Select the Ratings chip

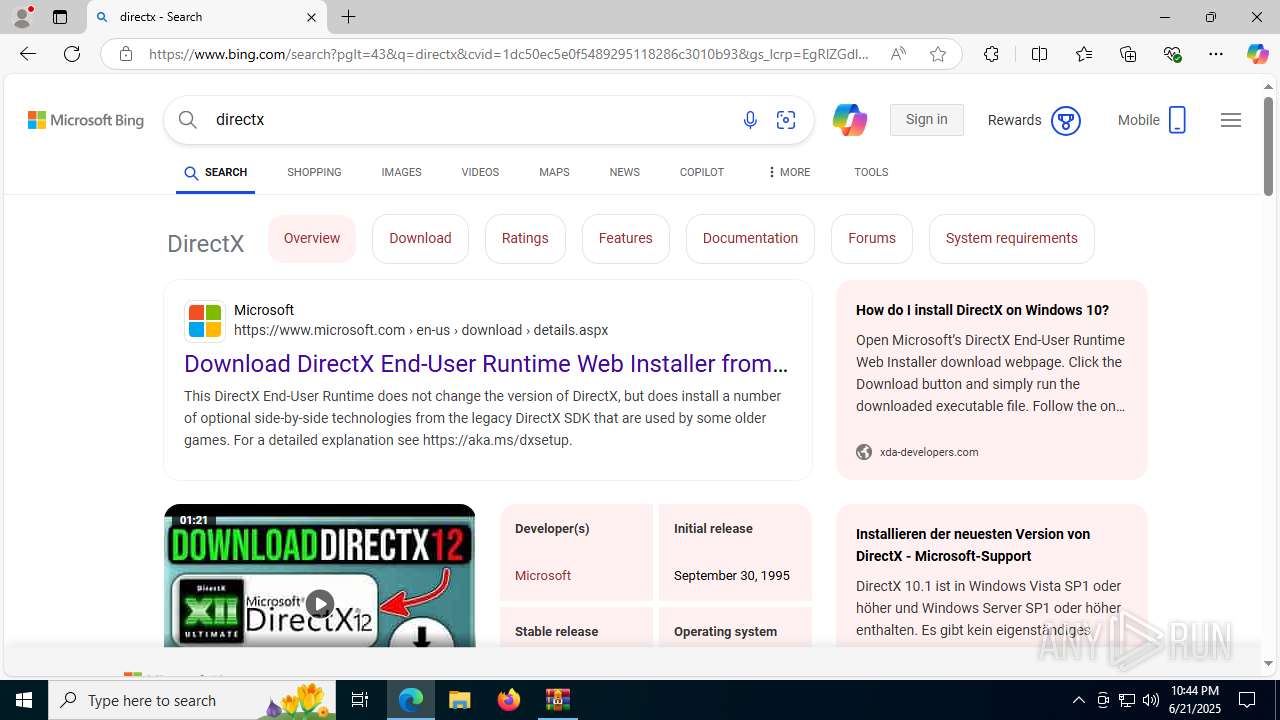[x=525, y=238]
